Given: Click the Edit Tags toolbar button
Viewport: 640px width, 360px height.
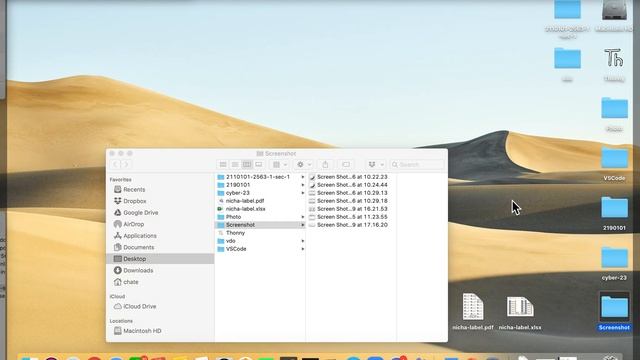Looking at the screenshot, I should point(346,164).
